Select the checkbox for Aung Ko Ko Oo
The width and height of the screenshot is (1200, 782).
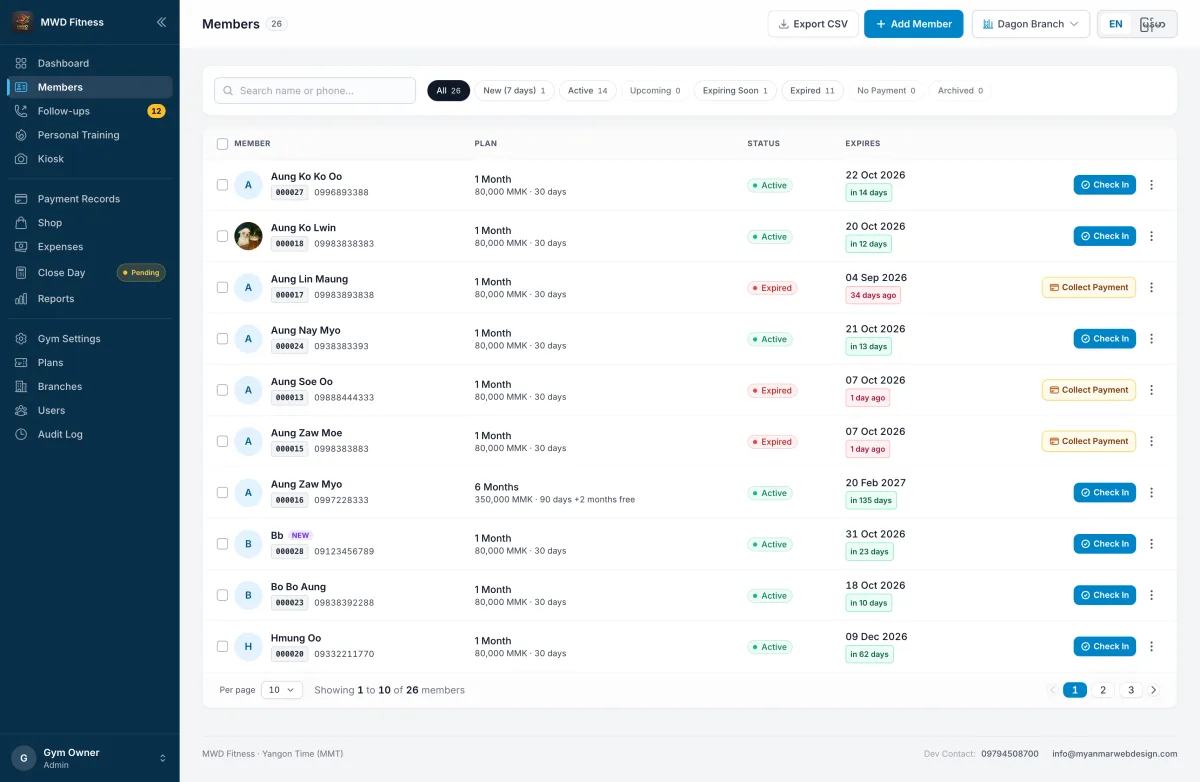click(222, 185)
